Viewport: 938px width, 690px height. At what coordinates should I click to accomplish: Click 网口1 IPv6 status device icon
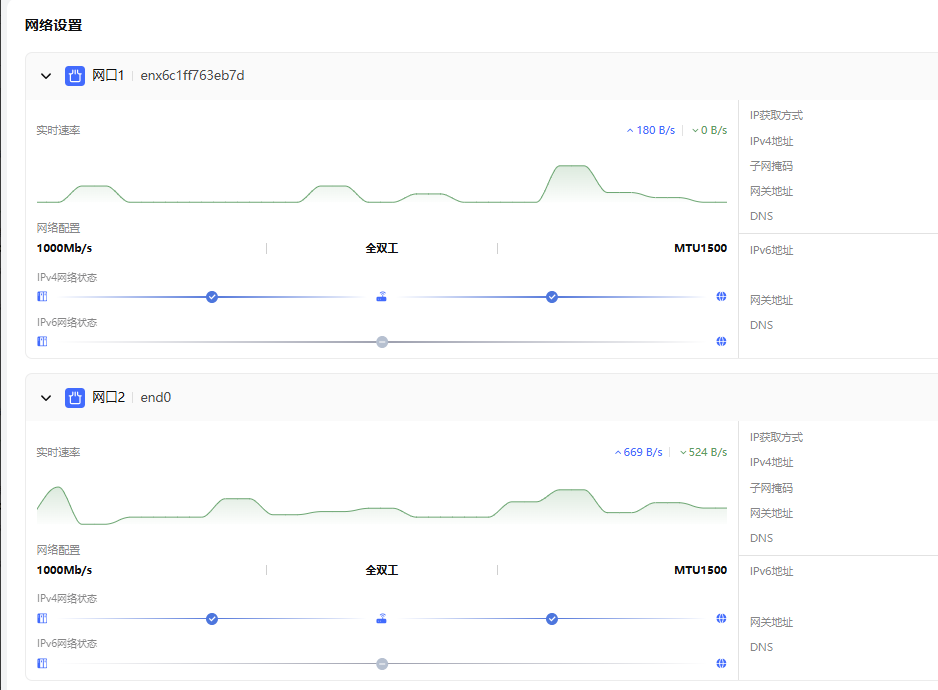(42, 341)
